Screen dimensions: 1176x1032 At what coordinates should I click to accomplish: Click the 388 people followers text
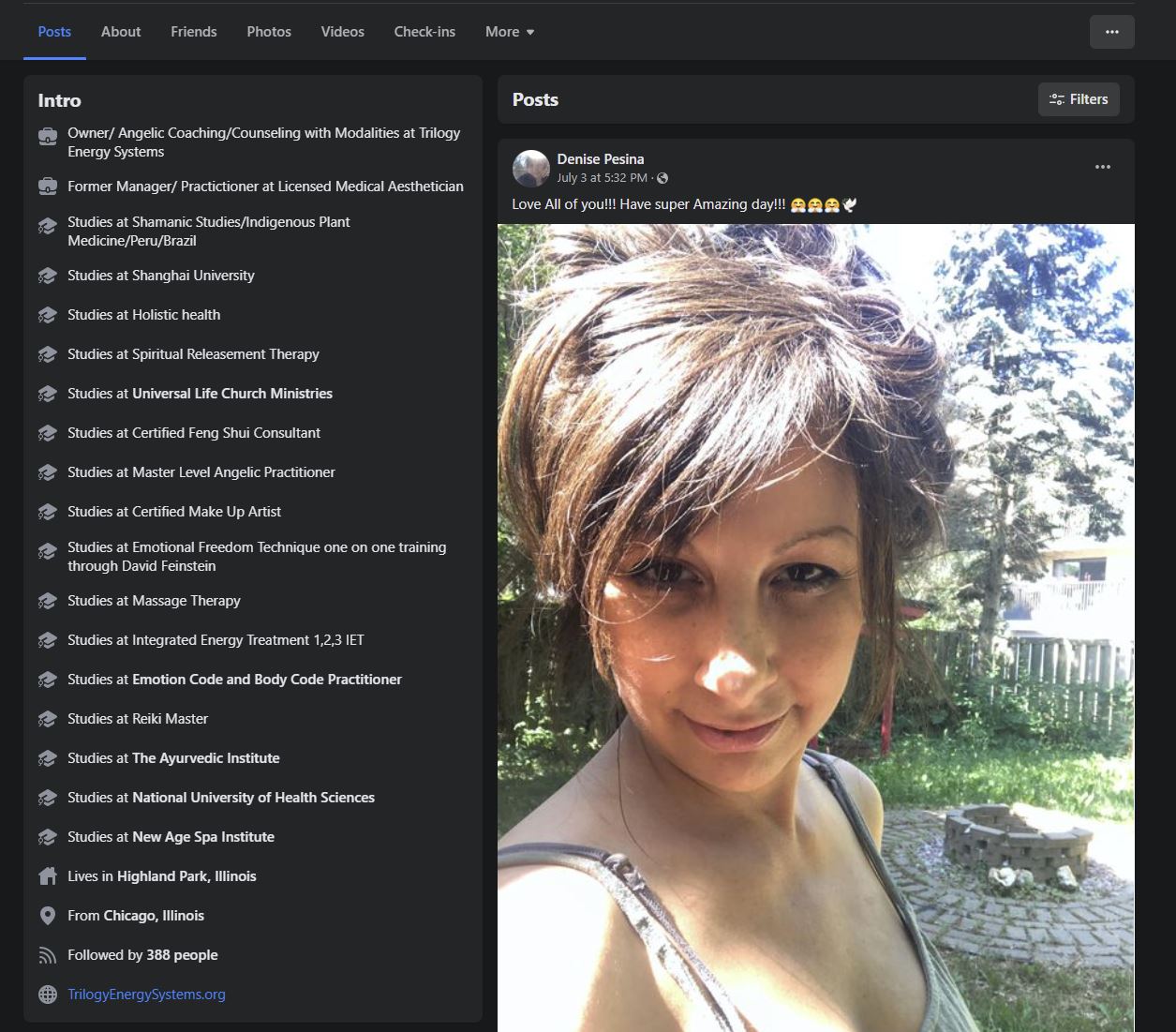(182, 955)
